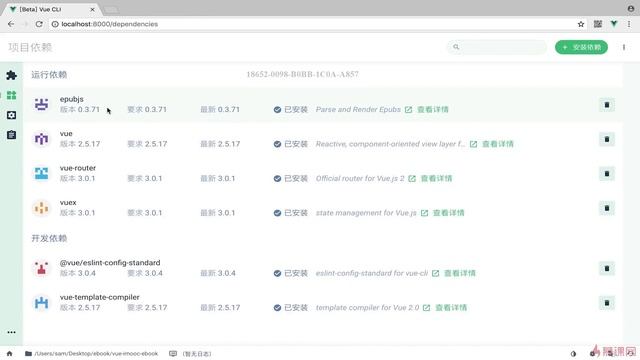Open the QR code extension icon

[x=598, y=24]
